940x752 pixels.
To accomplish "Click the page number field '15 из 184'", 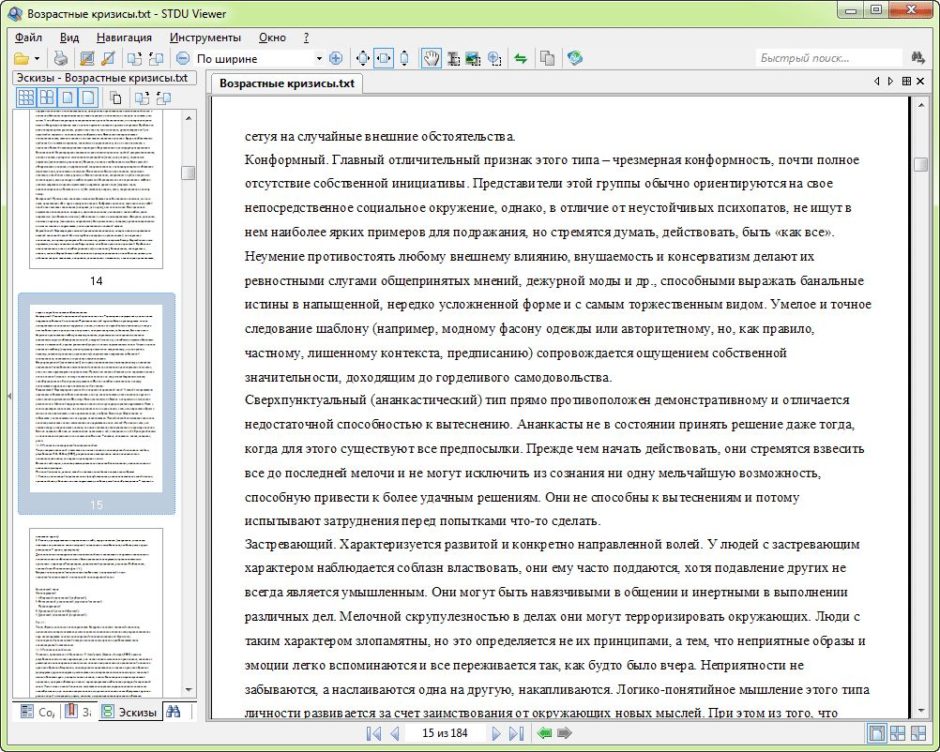I will tap(445, 734).
